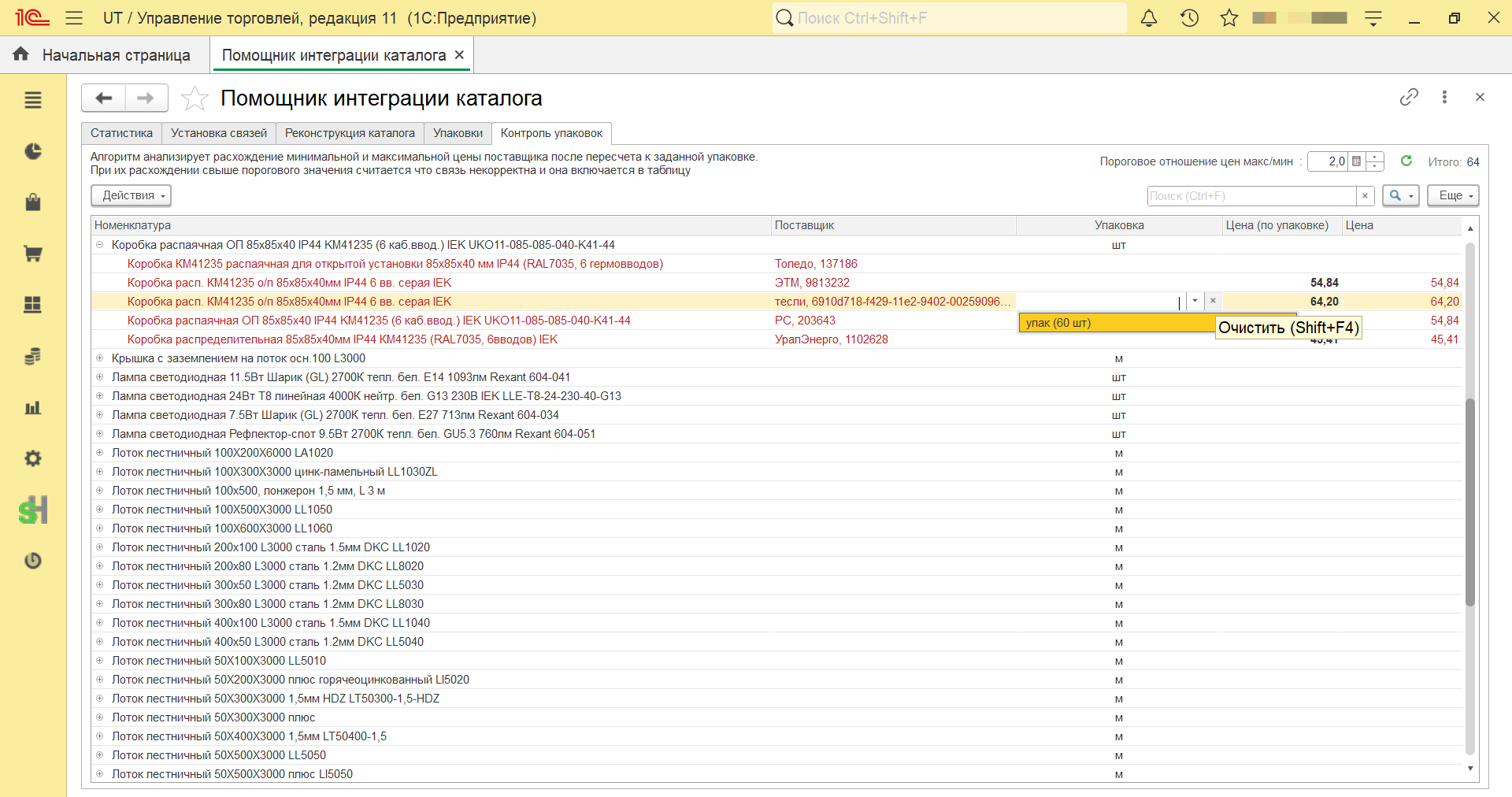Screen dimensions: 1512x797
Task: Open sales shopping cart sidebar icon
Action: coord(32,254)
